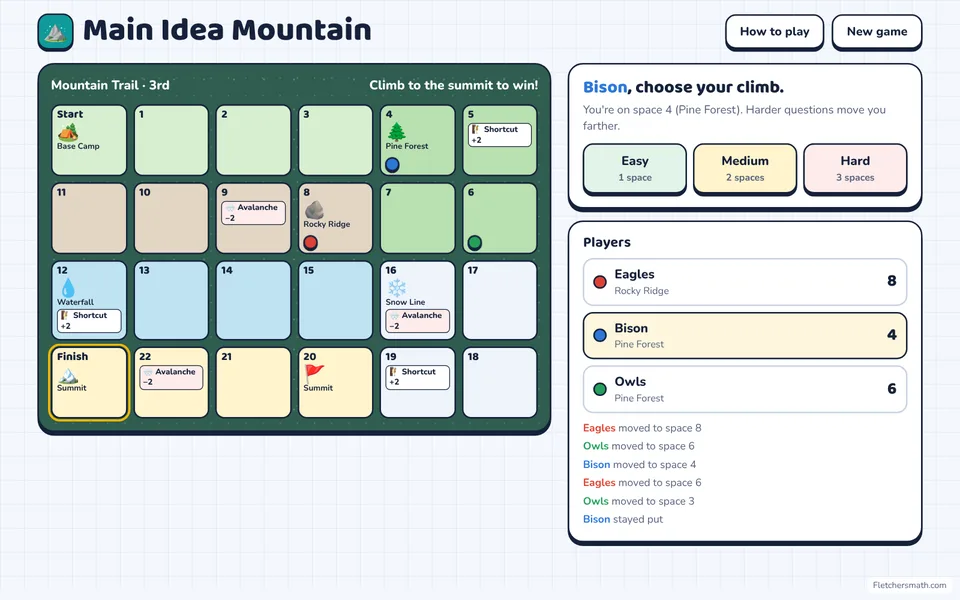960x600 pixels.
Task: Click the Pine Forest tree icon
Action: [396, 132]
